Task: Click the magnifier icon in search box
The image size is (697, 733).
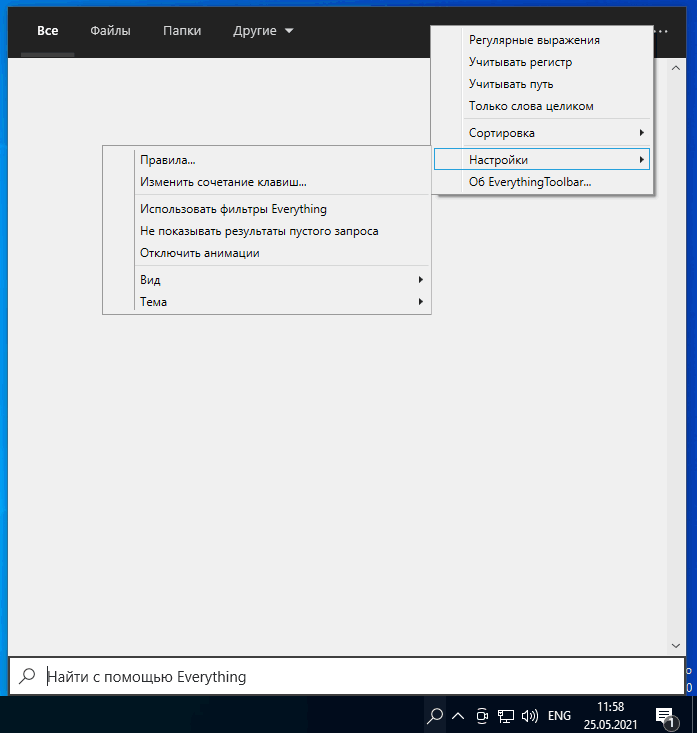Action: [27, 676]
